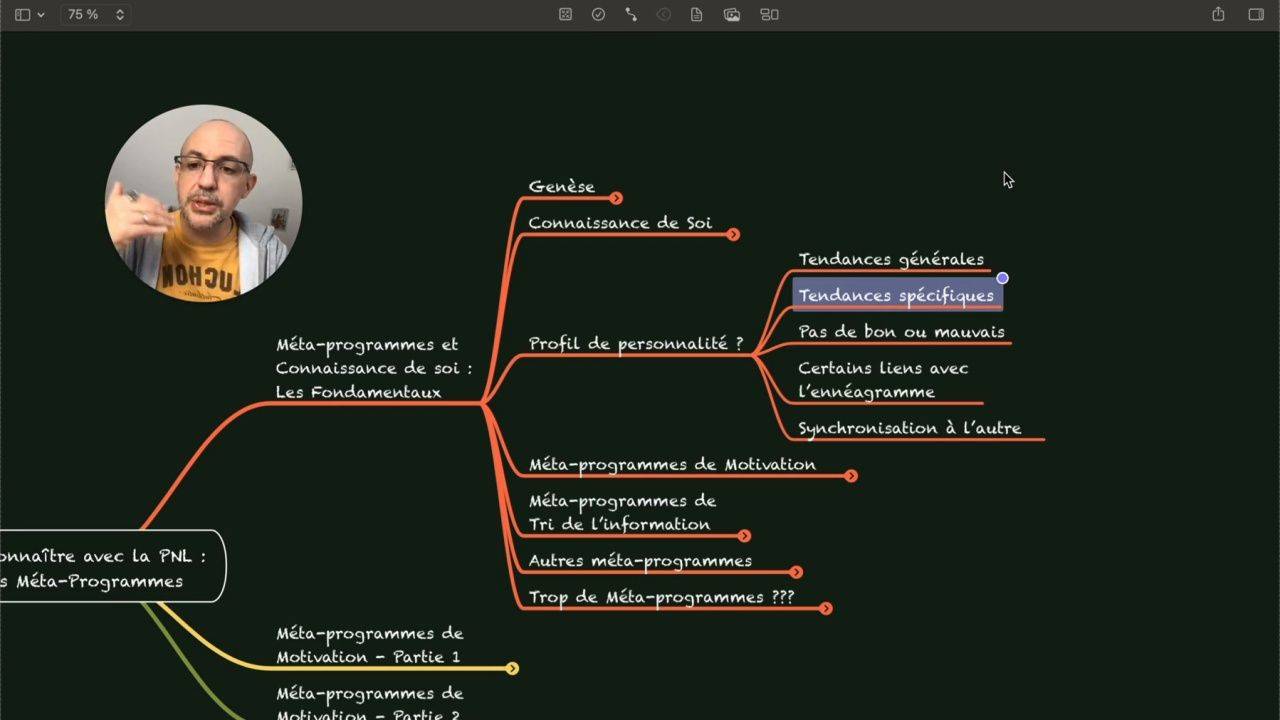Expand the Connaissance de Soi branch

733,234
